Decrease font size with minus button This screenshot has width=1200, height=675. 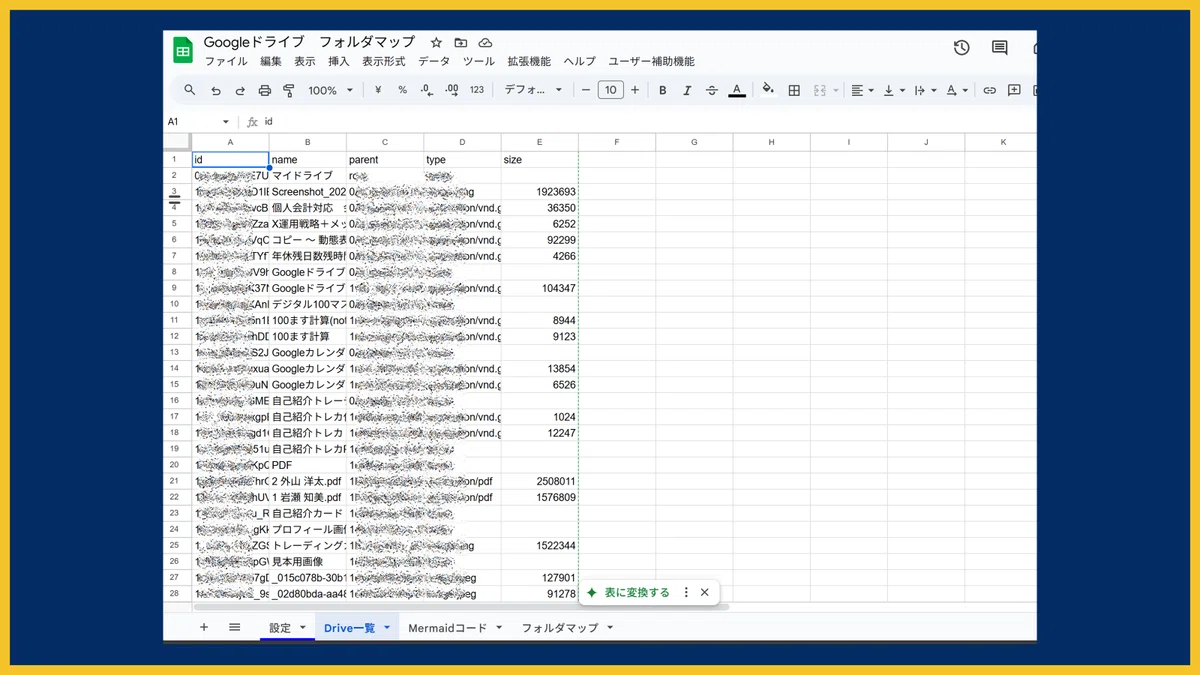(586, 90)
